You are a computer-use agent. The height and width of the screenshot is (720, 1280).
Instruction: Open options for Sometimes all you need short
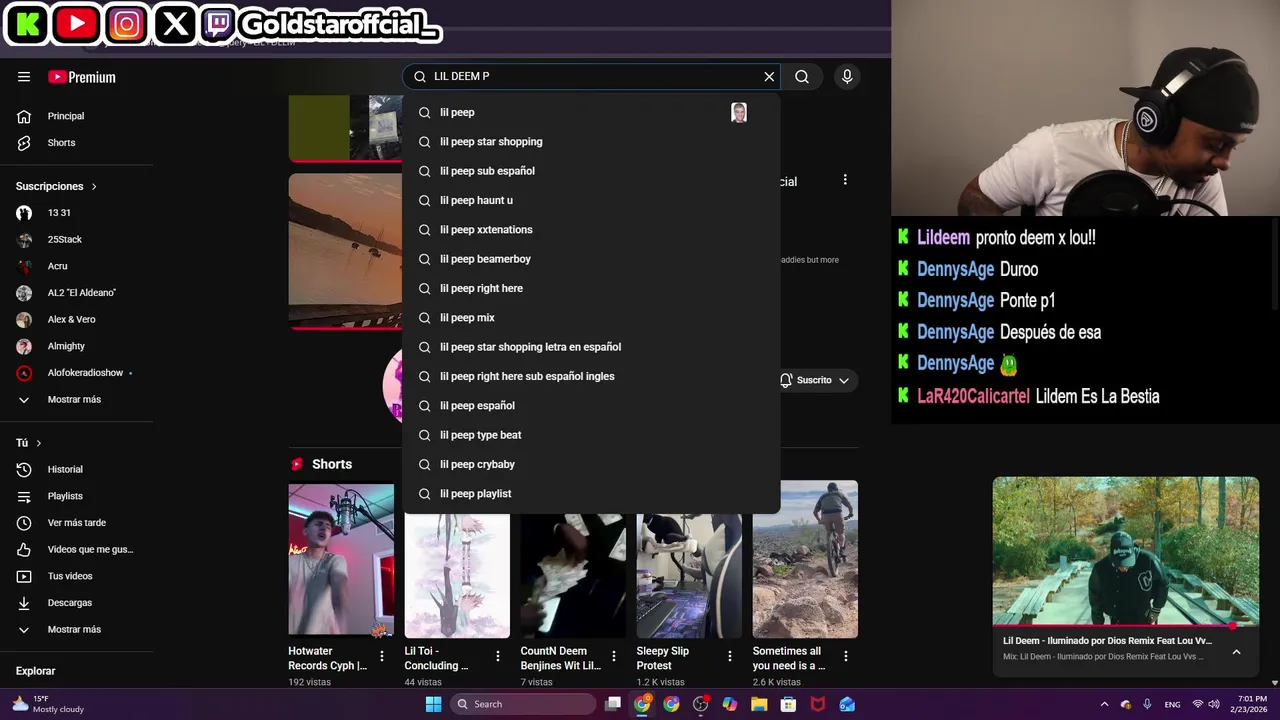845,656
